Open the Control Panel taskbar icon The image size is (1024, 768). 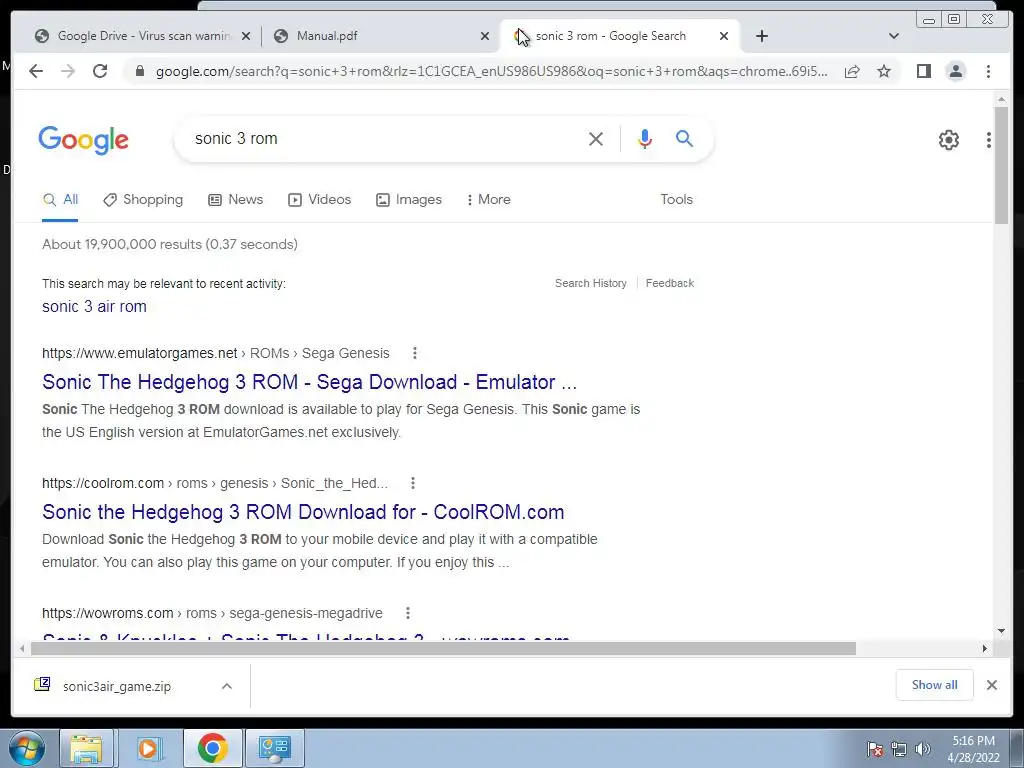point(274,748)
